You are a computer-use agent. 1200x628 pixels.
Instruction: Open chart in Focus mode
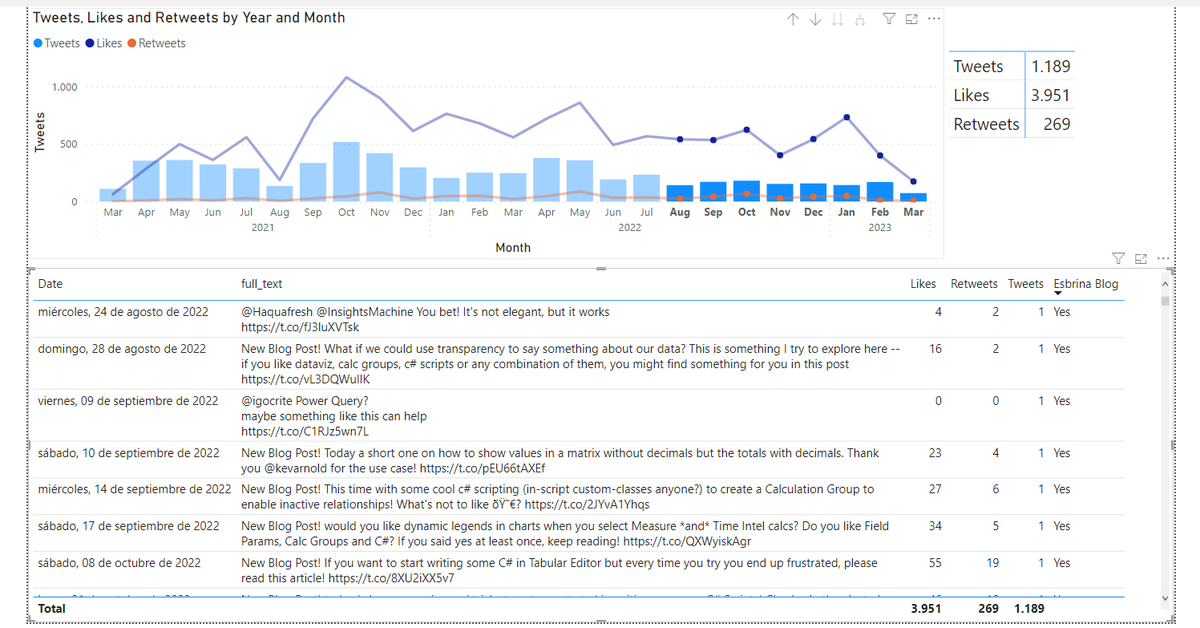(911, 19)
